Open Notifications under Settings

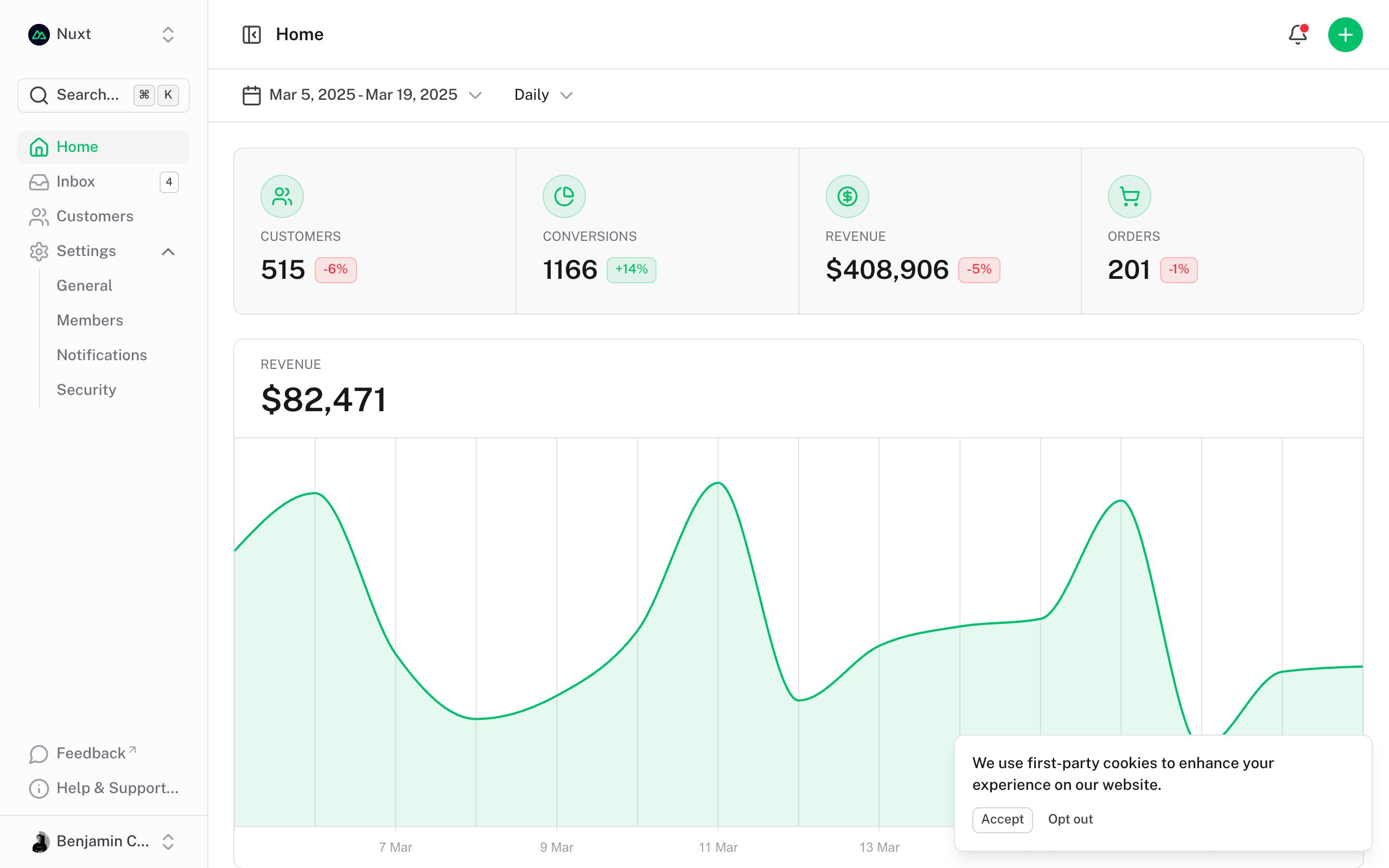[101, 355]
